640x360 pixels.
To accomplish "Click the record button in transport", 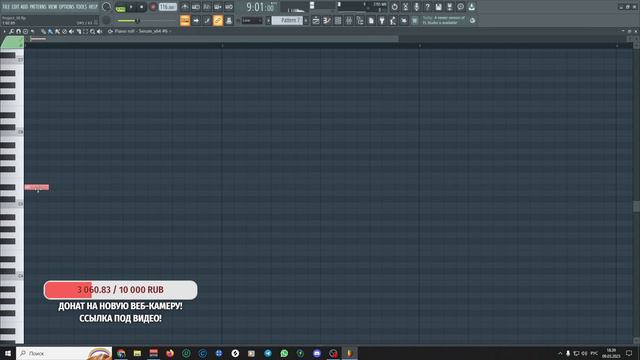I will coord(153,7).
